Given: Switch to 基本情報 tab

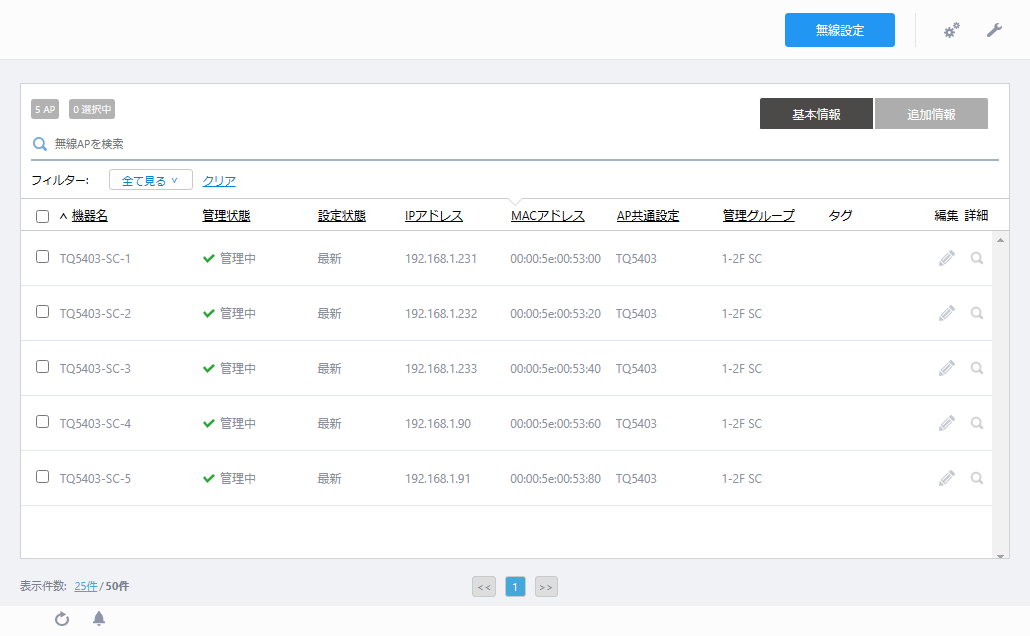Looking at the screenshot, I should (816, 114).
